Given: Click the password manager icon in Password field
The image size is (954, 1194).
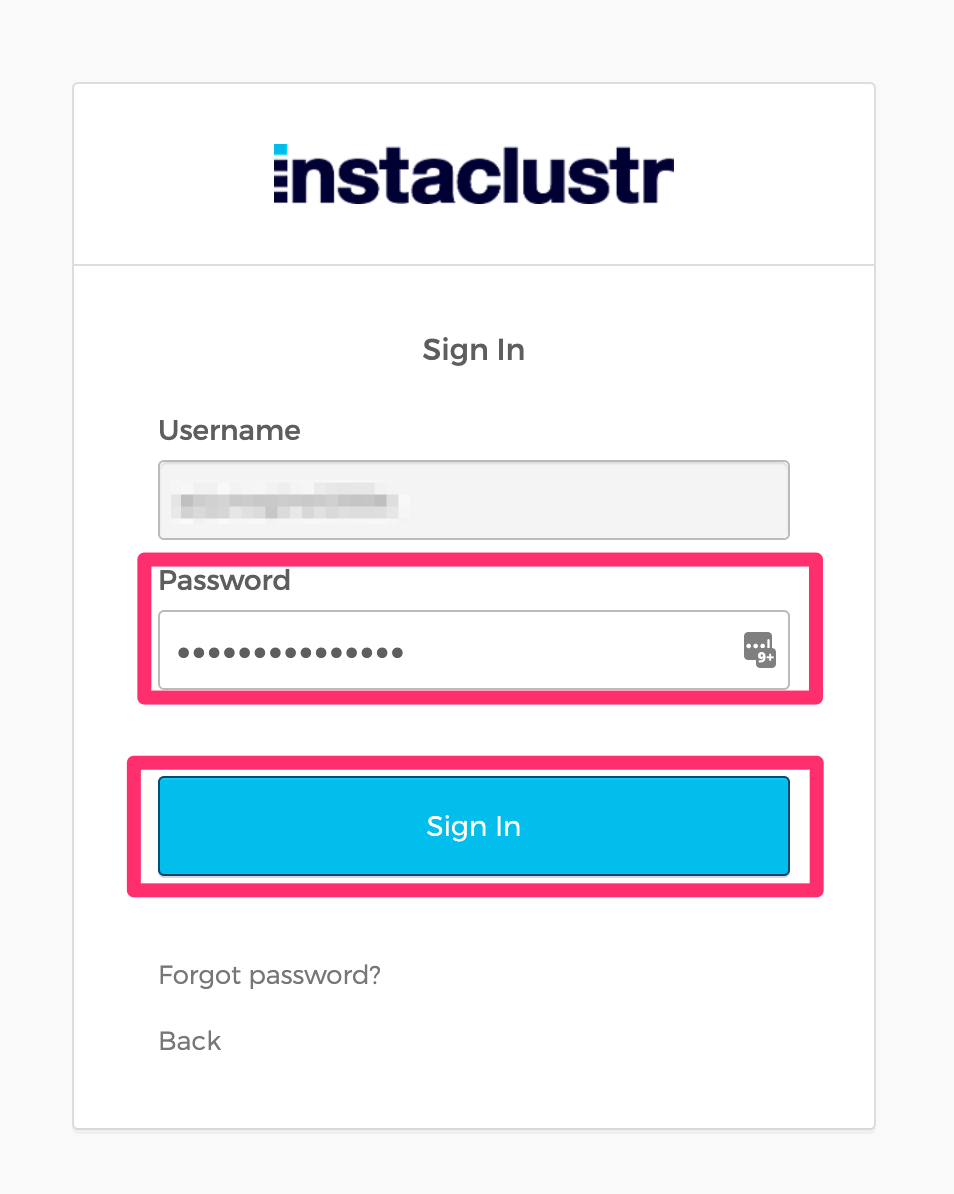Looking at the screenshot, I should coord(758,648).
